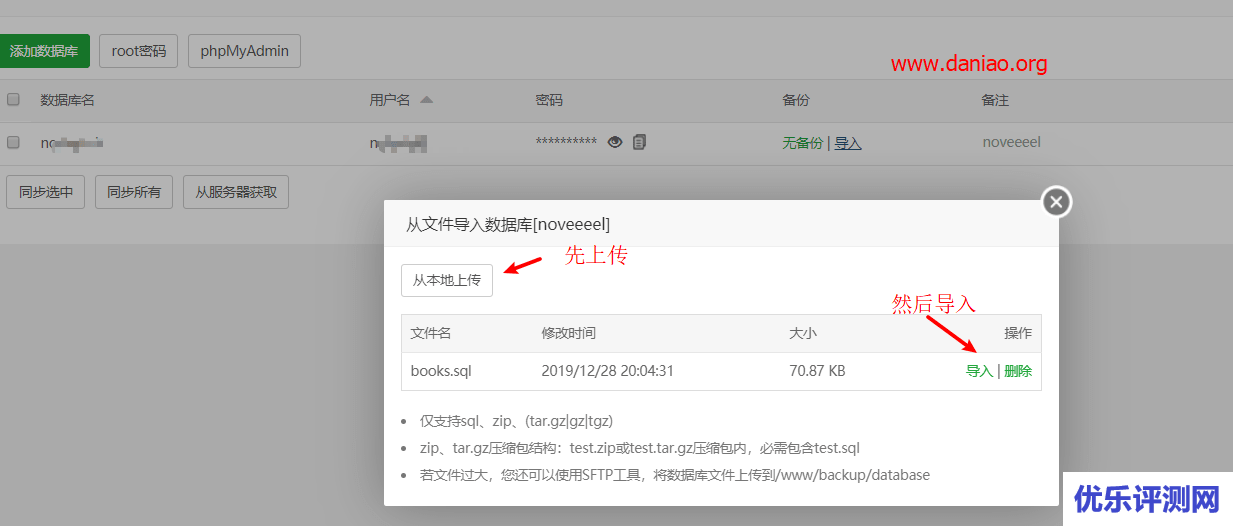
Task: Click the 备注 column header
Action: pyautogui.click(x=996, y=100)
